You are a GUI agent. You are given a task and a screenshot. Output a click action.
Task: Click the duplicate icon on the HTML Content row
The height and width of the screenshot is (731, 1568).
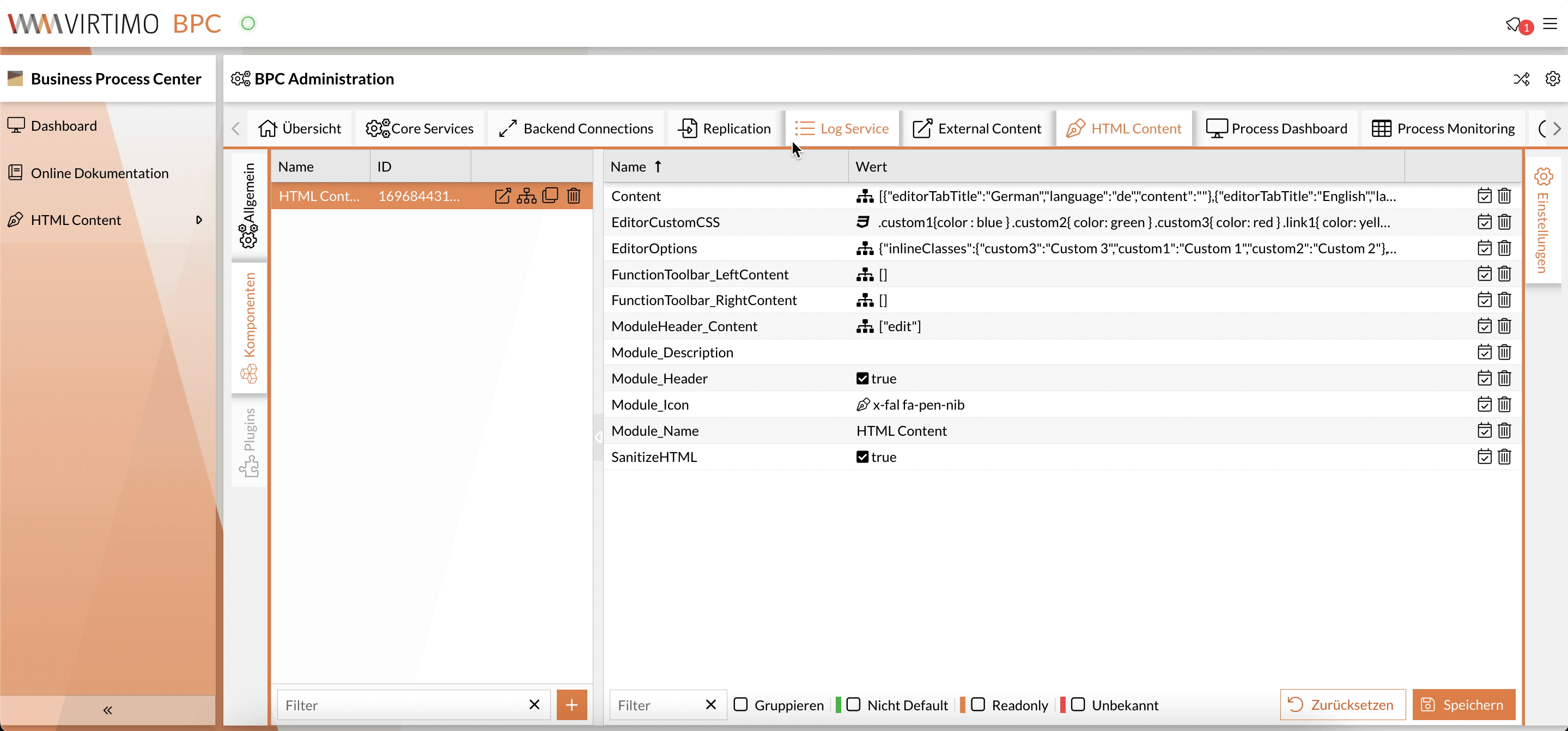[550, 196]
